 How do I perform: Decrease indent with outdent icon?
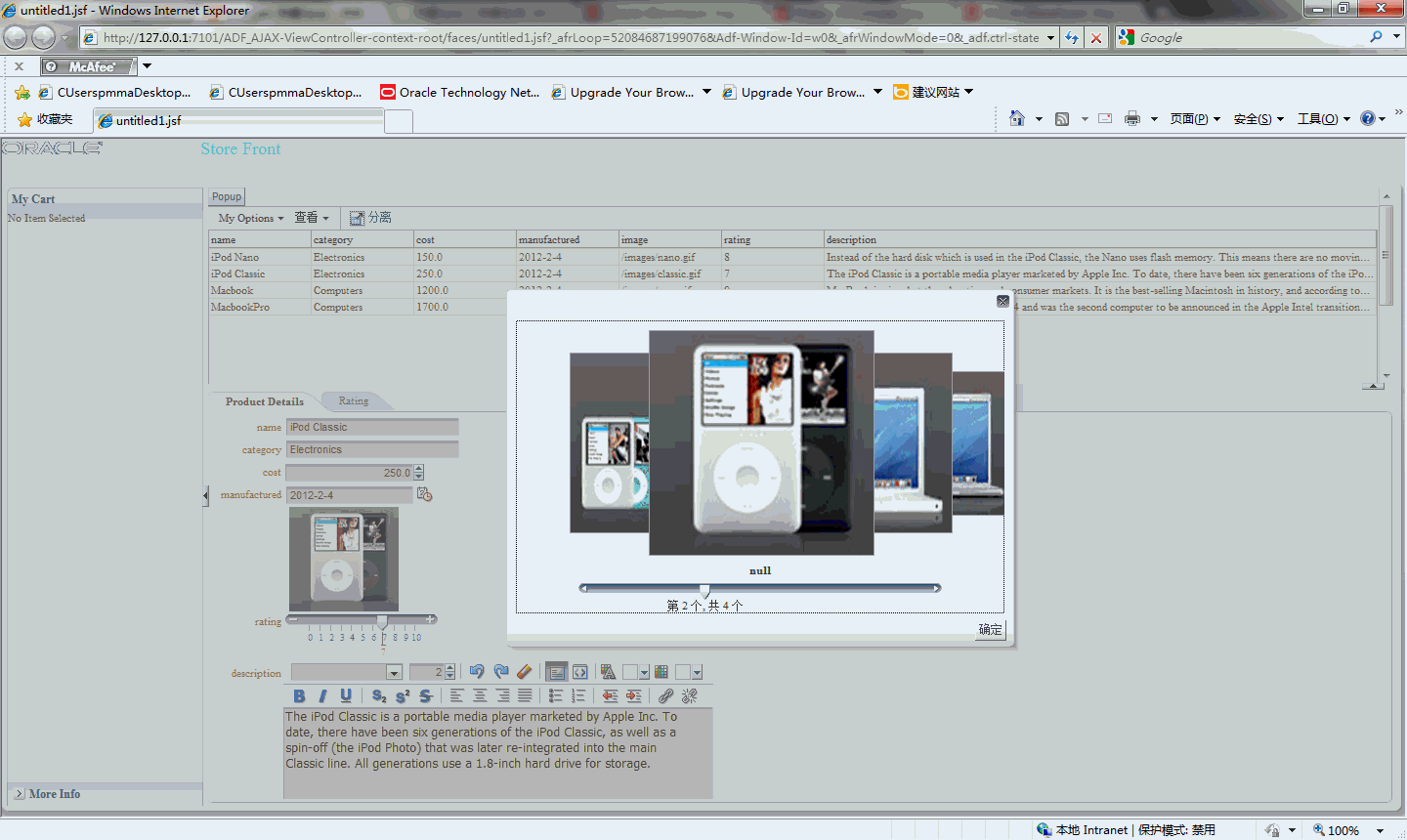pos(611,696)
